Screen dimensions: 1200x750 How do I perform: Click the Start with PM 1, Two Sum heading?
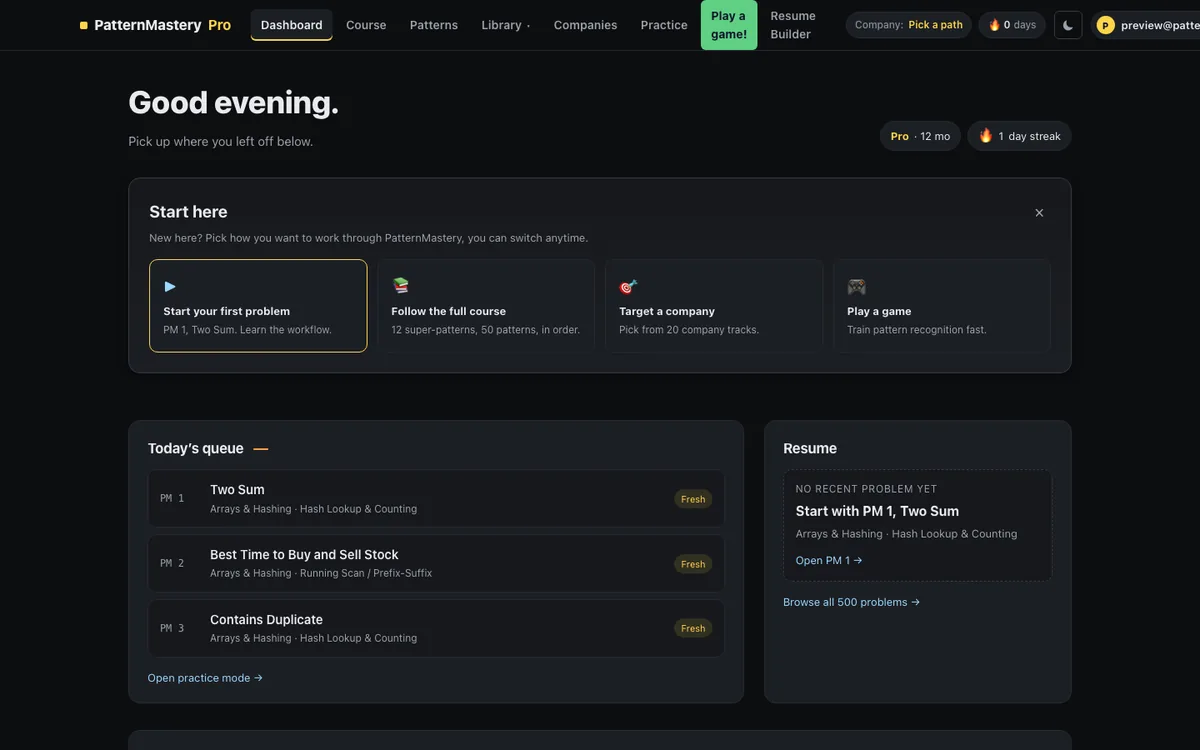(877, 511)
